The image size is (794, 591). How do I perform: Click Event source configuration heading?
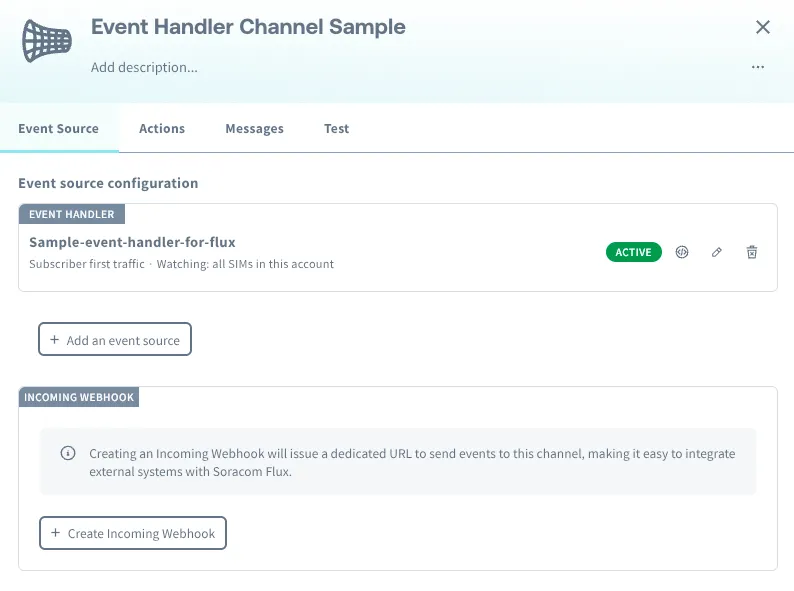pos(108,183)
